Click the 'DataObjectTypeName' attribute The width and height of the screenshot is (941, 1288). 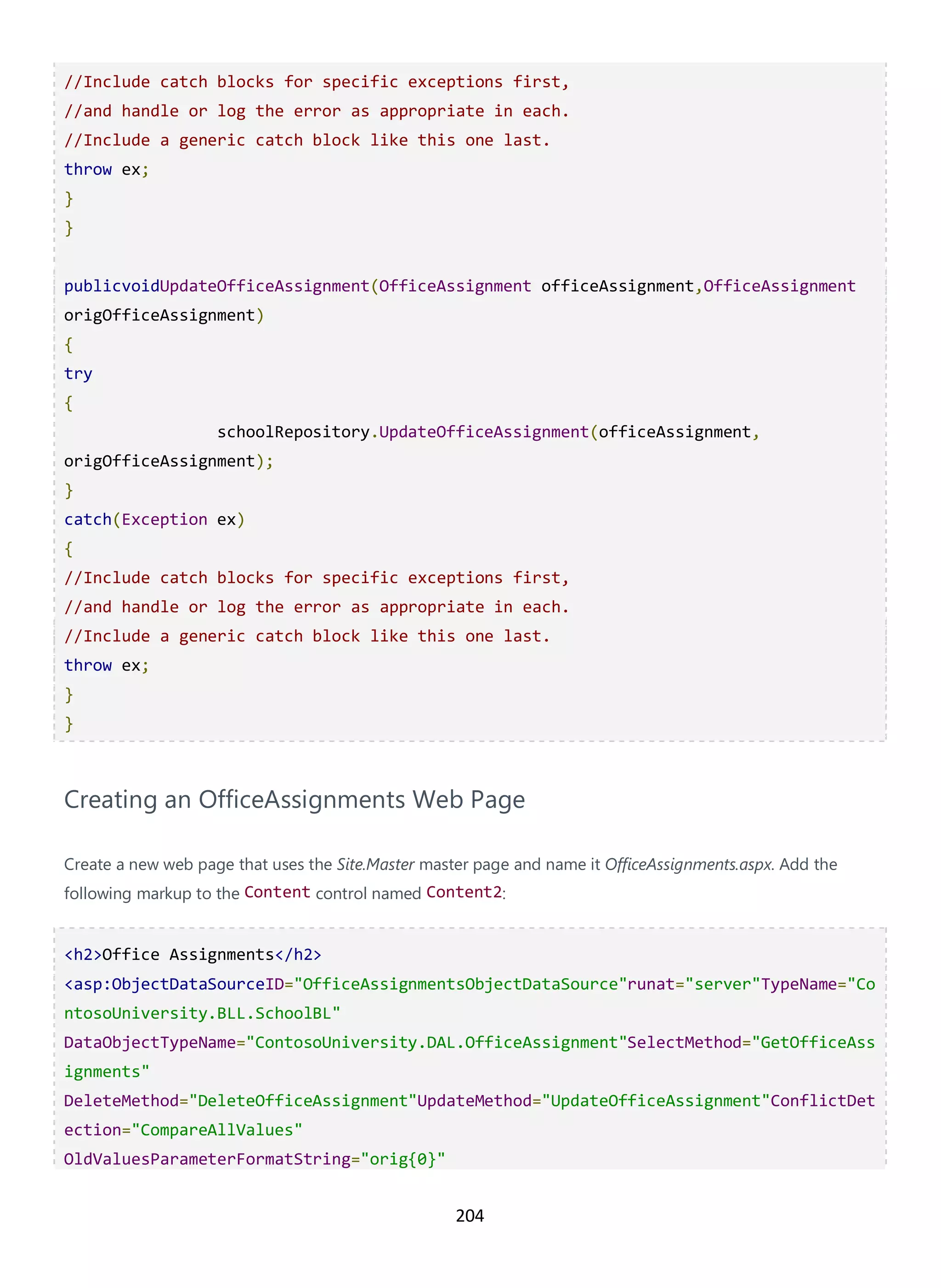(150, 1043)
